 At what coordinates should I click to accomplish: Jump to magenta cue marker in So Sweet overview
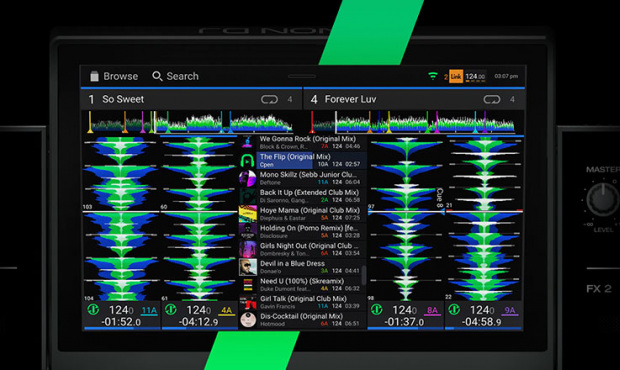tap(142, 122)
